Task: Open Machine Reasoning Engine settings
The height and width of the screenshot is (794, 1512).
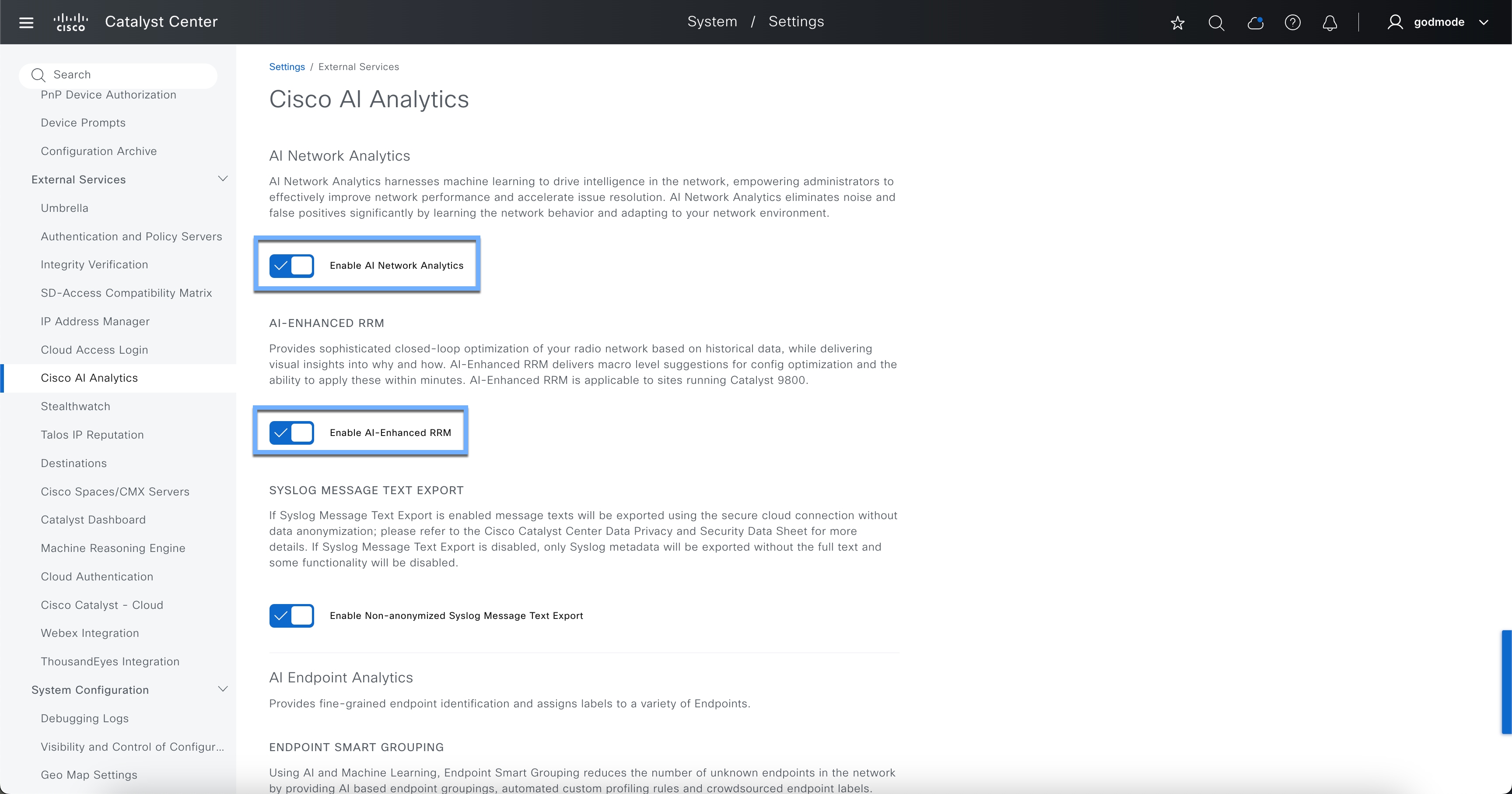Action: pyautogui.click(x=113, y=548)
